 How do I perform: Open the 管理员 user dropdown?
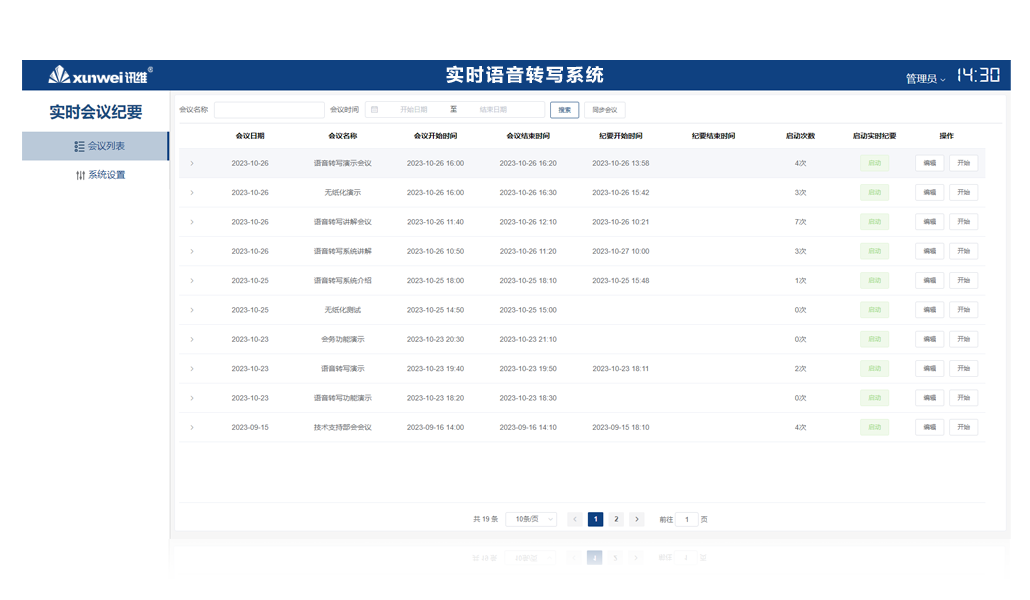(x=925, y=78)
